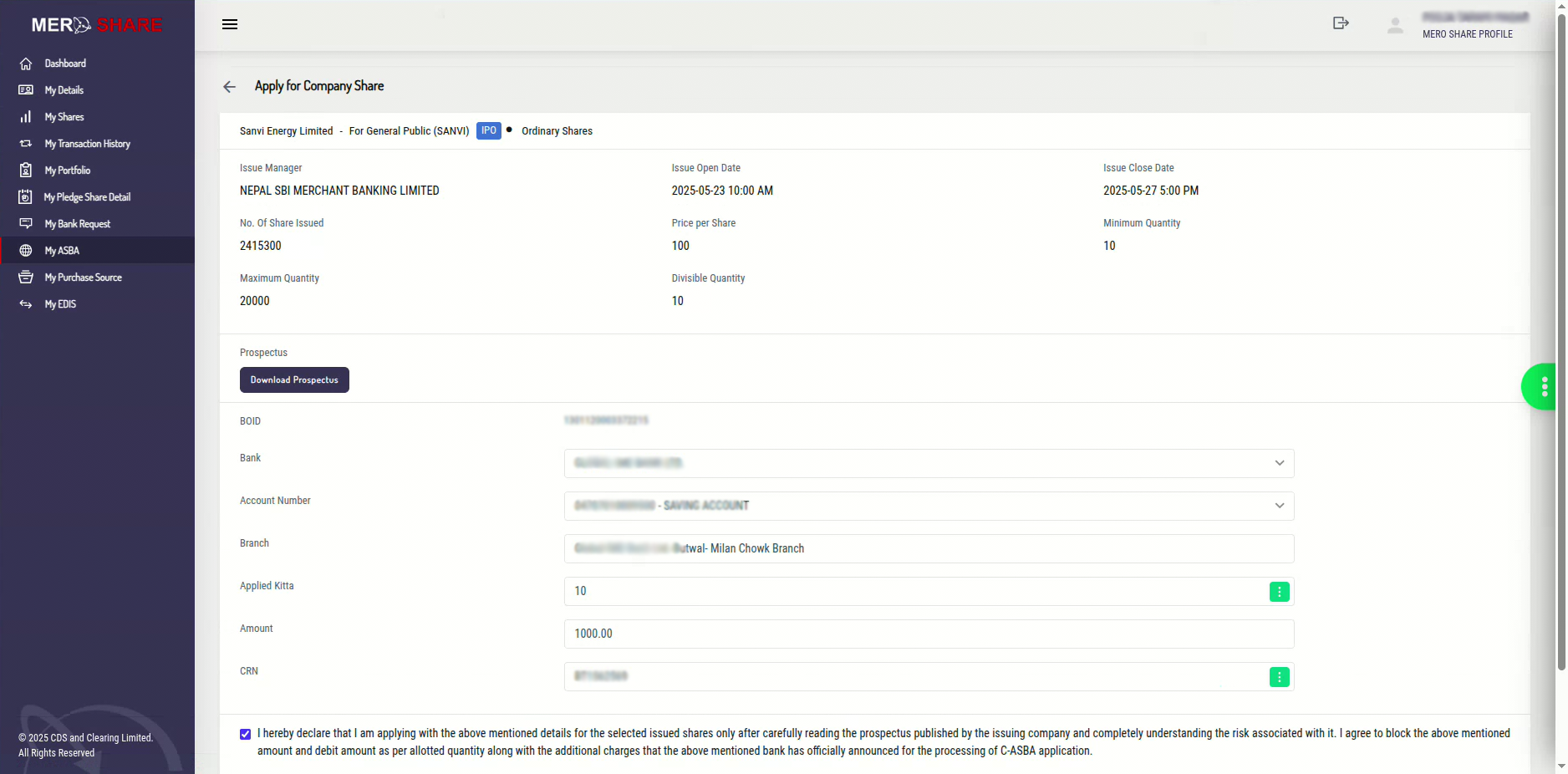Click MERO SHARE PROFILE label
Viewport: 1568px width, 774px height.
click(1467, 34)
